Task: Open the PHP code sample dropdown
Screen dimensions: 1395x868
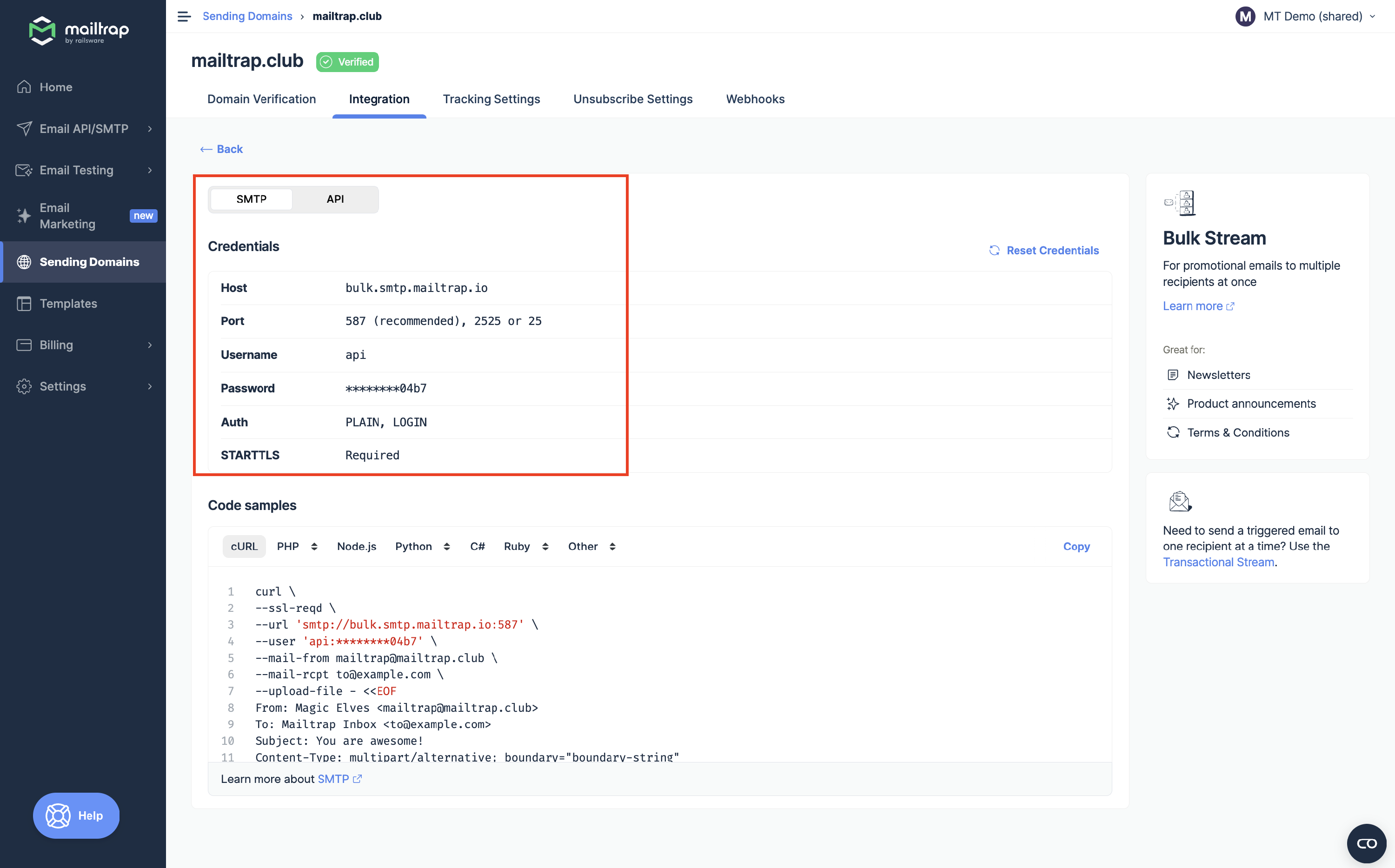Action: click(297, 546)
